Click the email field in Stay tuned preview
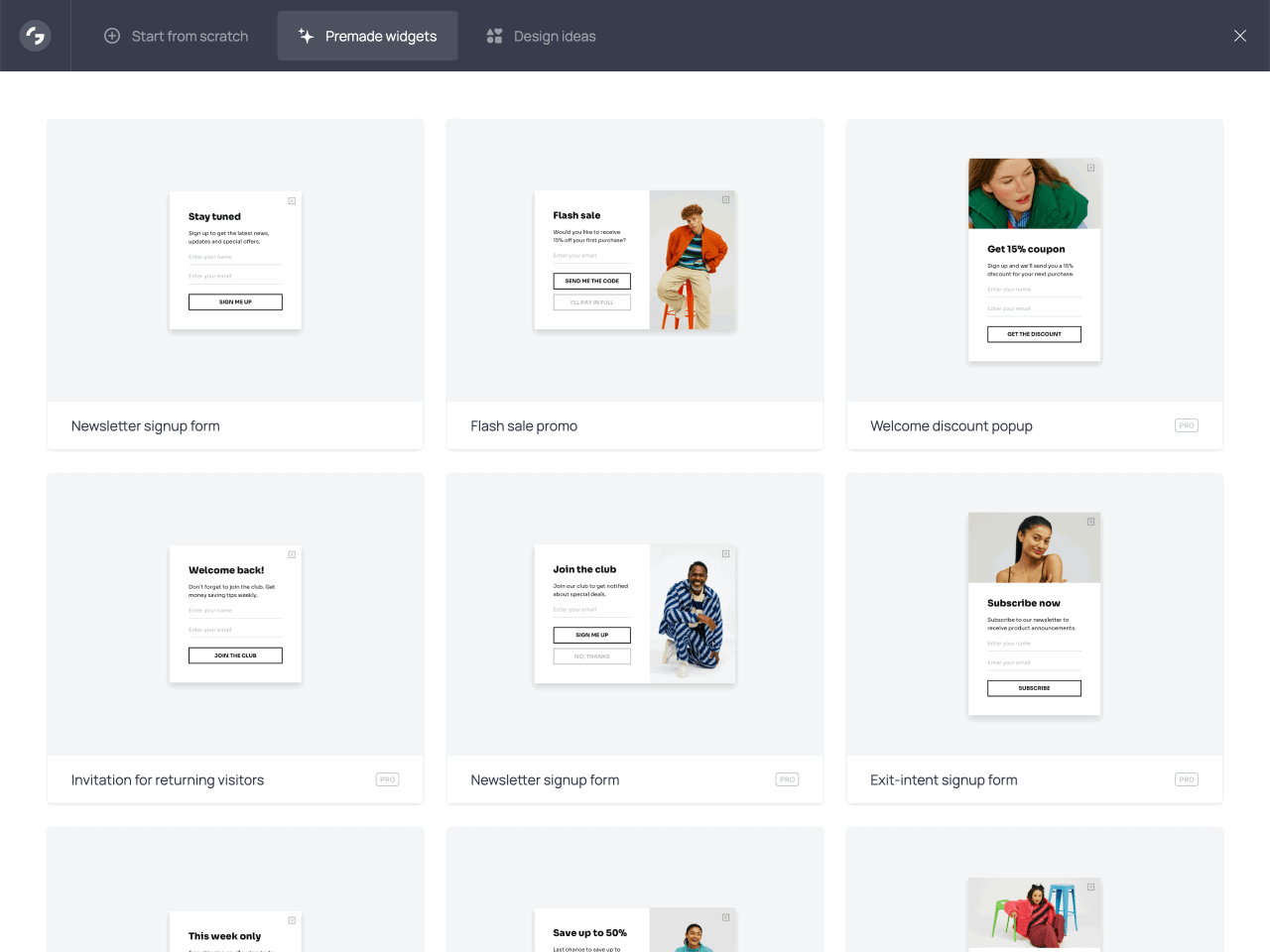Screen dimensions: 1270x952 [x=235, y=277]
